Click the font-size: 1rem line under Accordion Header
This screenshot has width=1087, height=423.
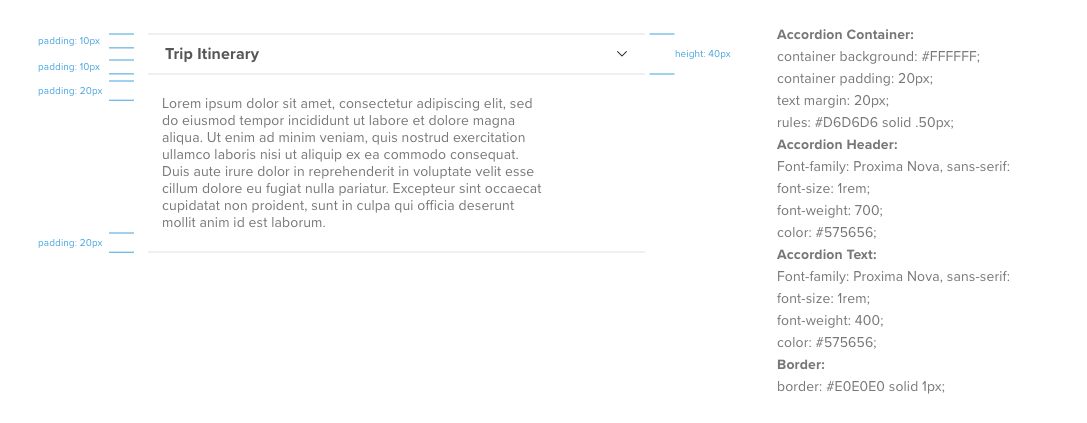(823, 188)
